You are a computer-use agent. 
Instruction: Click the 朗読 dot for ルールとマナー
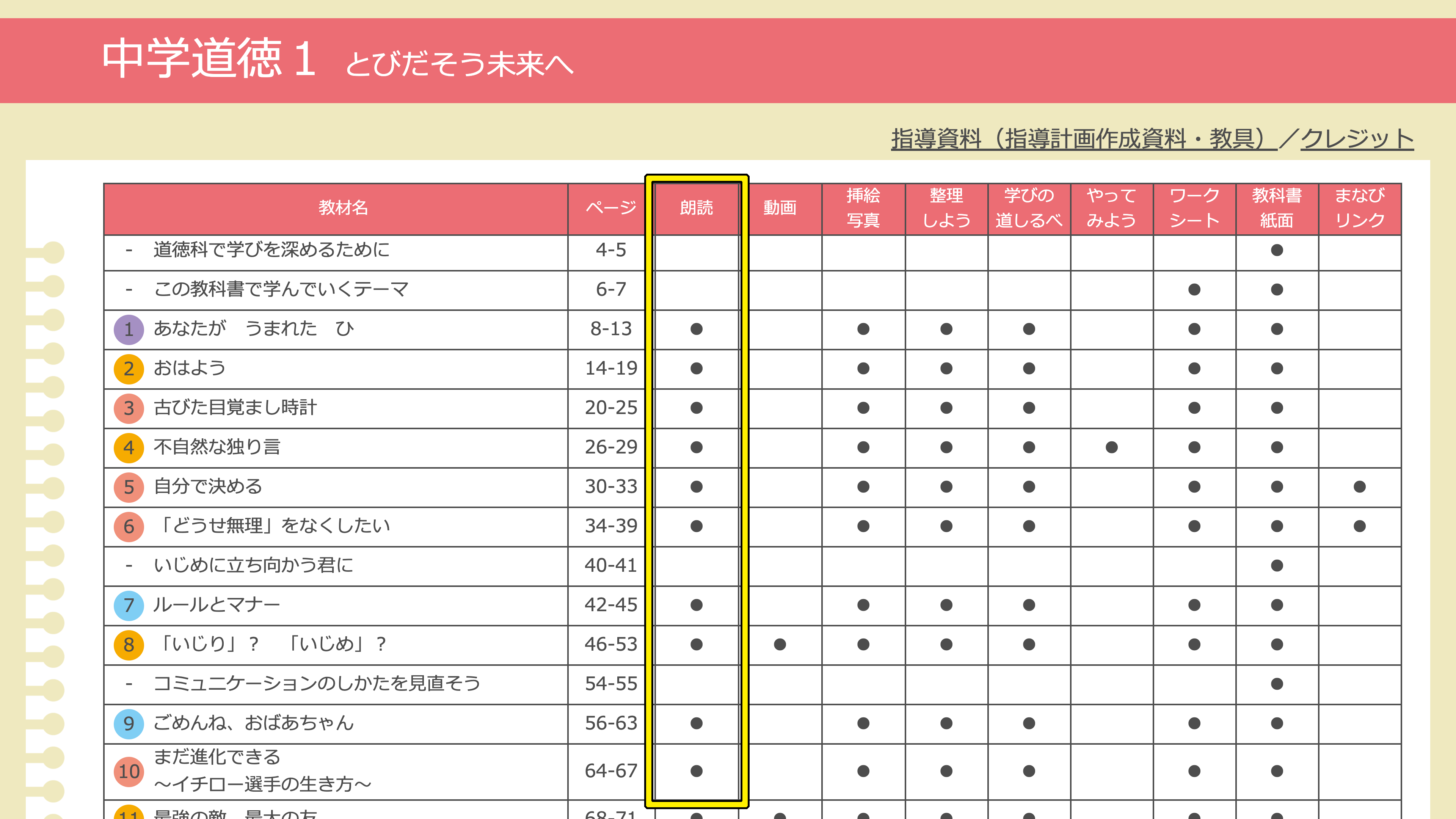(x=697, y=606)
